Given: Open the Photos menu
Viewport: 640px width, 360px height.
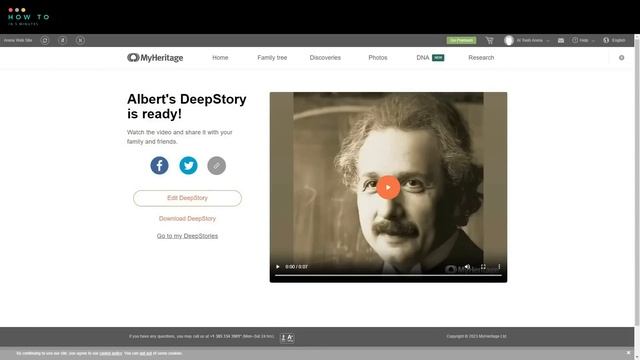Looking at the screenshot, I should [x=378, y=58].
